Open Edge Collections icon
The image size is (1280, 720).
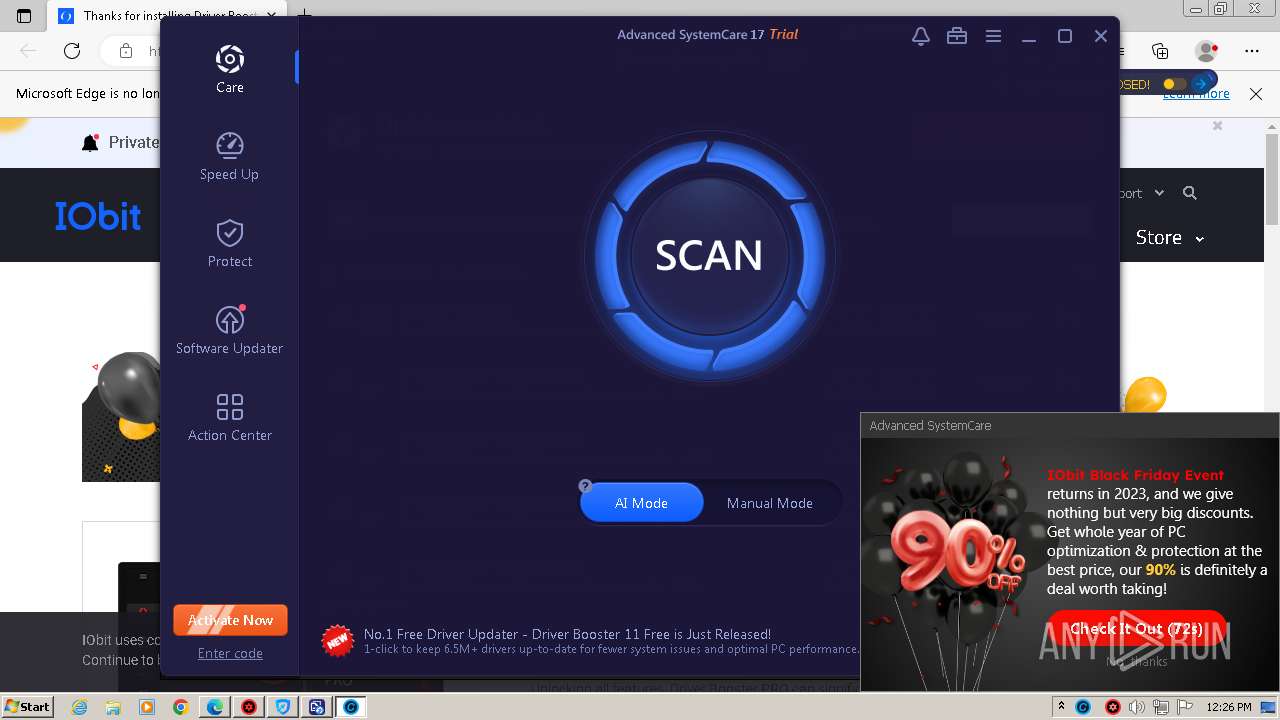1160,50
